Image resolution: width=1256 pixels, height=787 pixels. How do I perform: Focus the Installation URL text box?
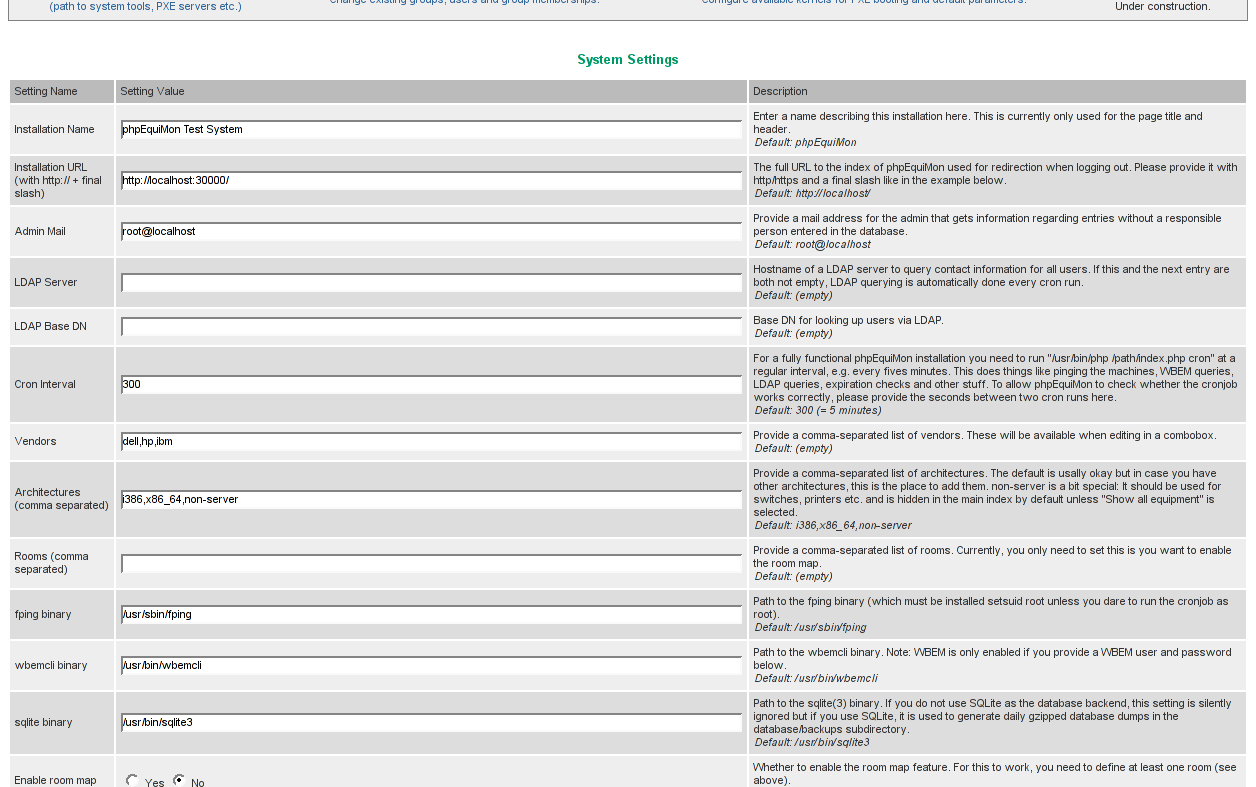click(x=431, y=181)
